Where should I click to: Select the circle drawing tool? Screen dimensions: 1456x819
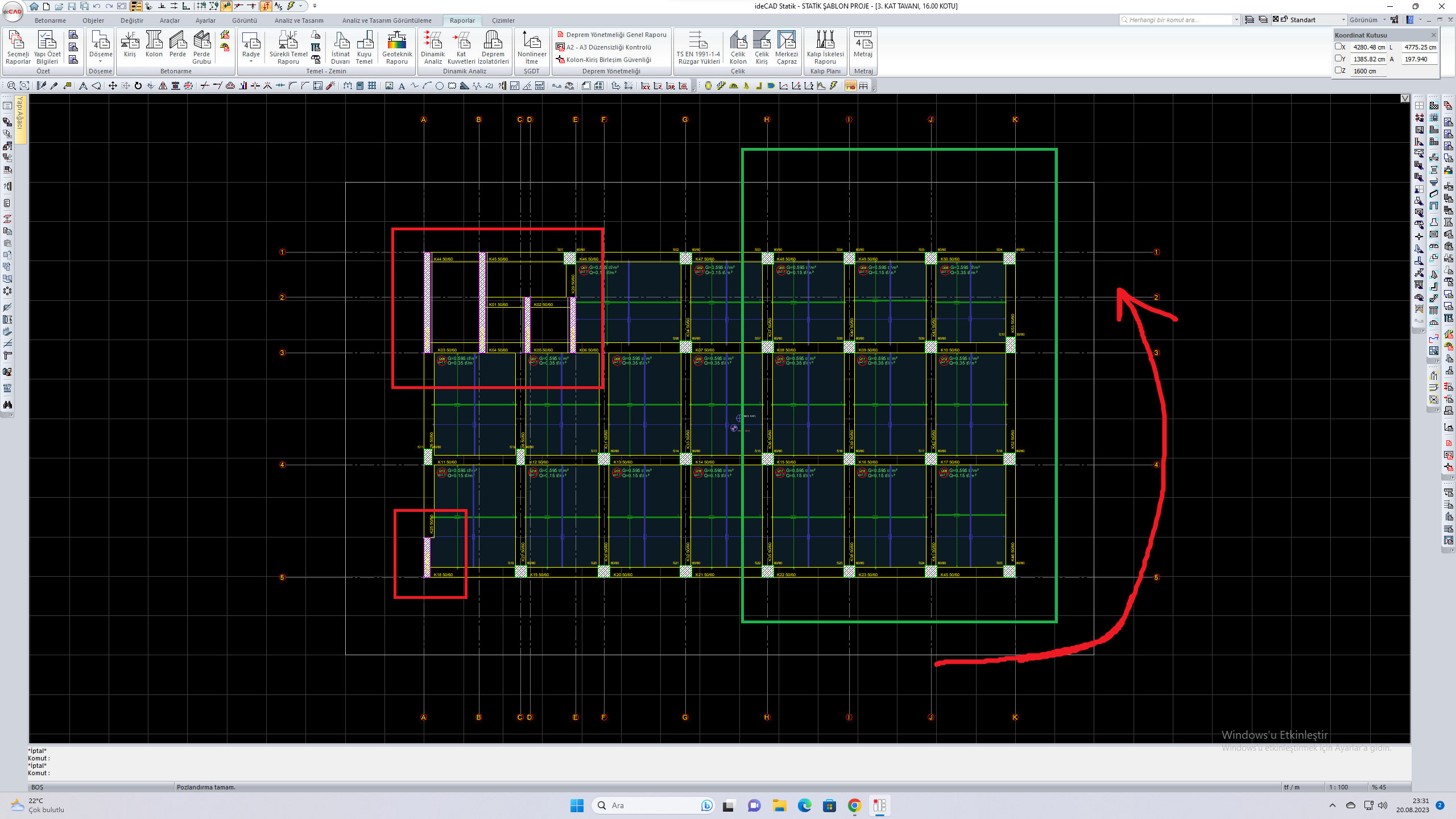click(439, 86)
